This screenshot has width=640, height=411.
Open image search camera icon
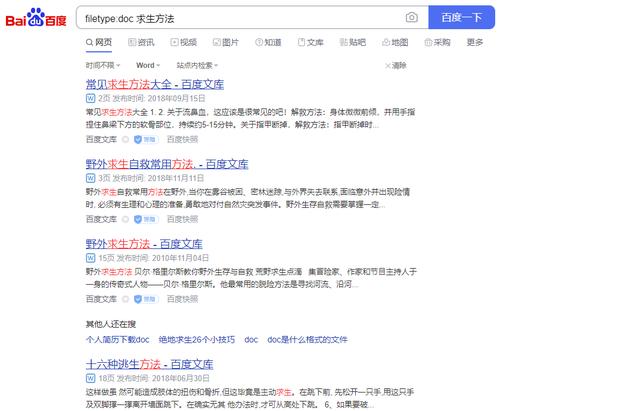coord(411,18)
